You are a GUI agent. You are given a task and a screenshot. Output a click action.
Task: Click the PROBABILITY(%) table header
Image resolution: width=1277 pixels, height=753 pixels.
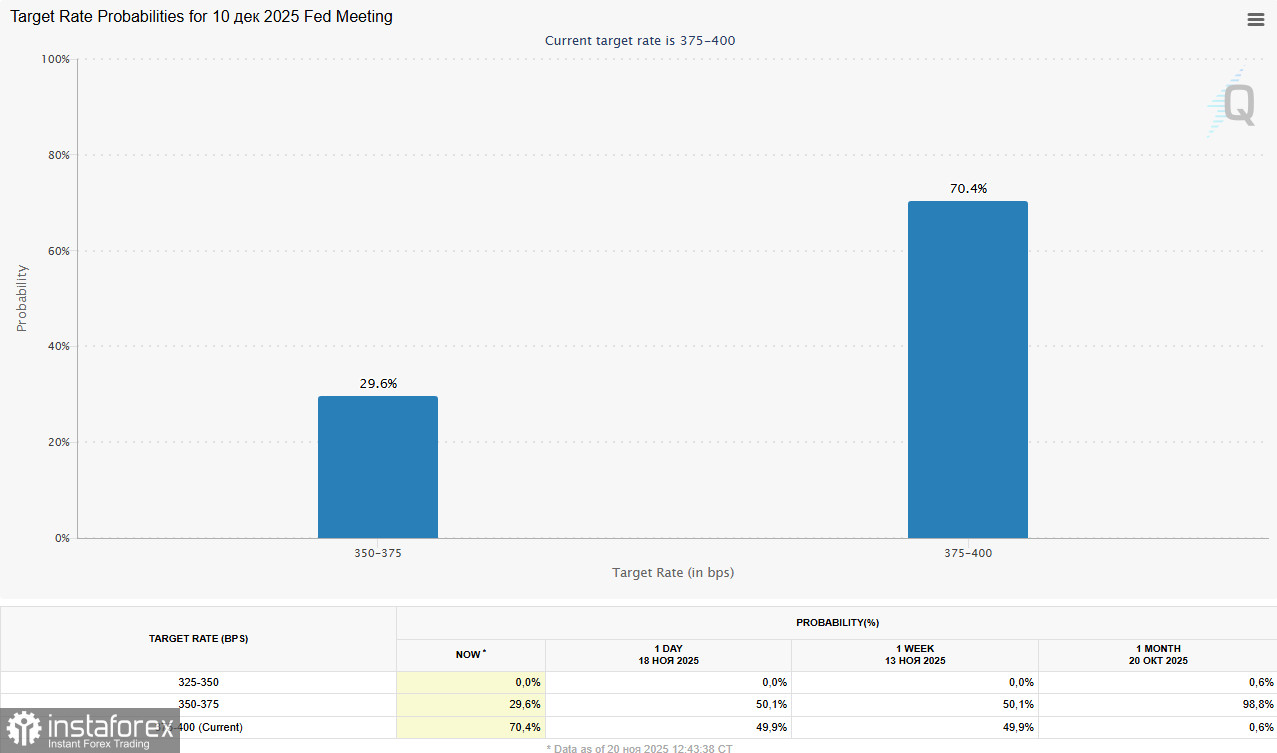[x=837, y=623]
